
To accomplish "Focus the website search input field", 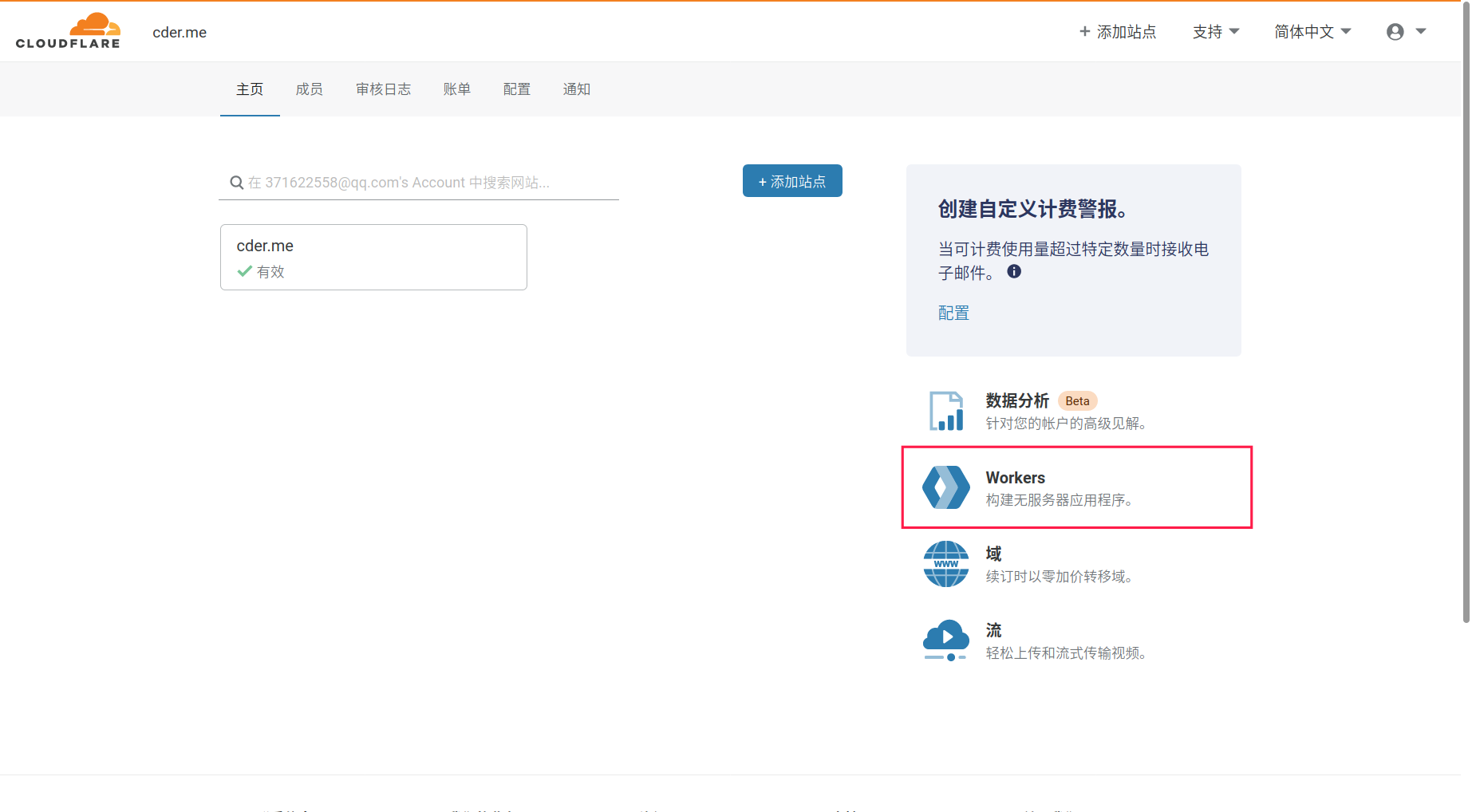I will (419, 183).
